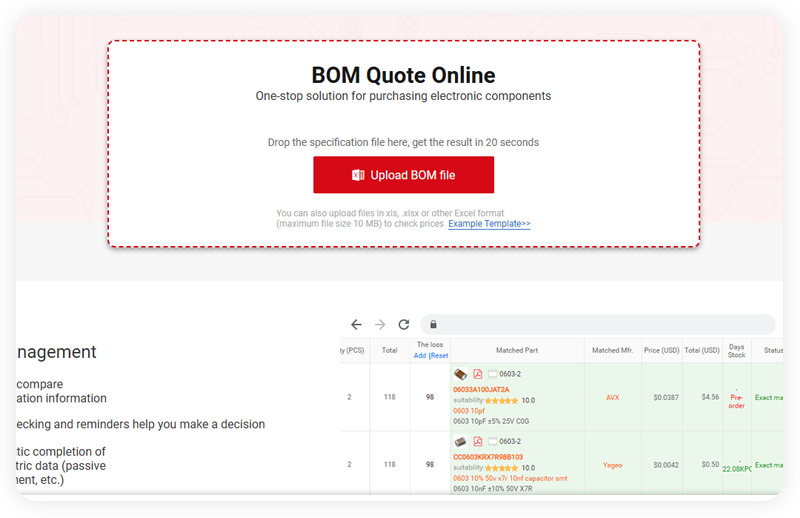Viewport: 800px width, 518px height.
Task: Click footprint icon beside first 0603-2
Action: click(x=493, y=374)
